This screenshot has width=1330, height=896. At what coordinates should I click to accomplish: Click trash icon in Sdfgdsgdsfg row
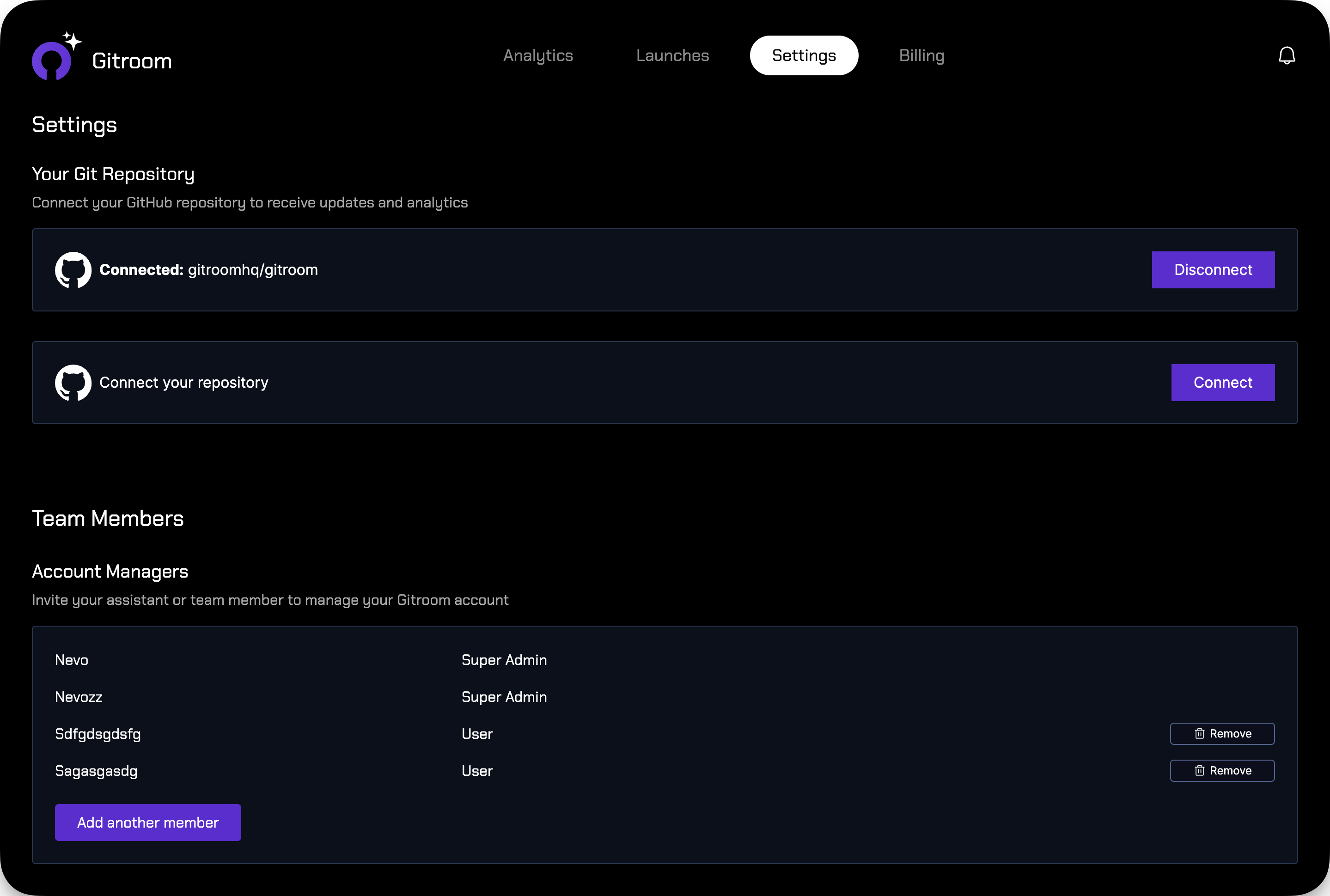(1199, 734)
